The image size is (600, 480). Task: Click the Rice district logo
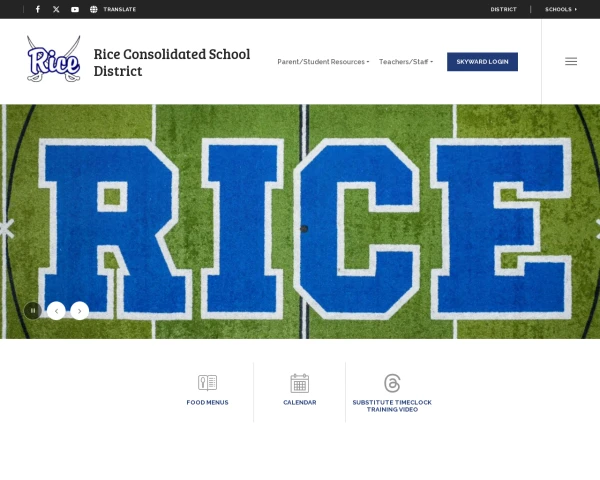click(x=54, y=59)
